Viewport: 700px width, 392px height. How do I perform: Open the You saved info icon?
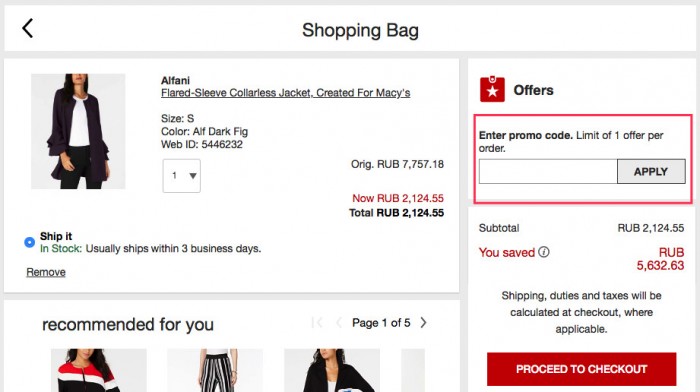(x=543, y=252)
